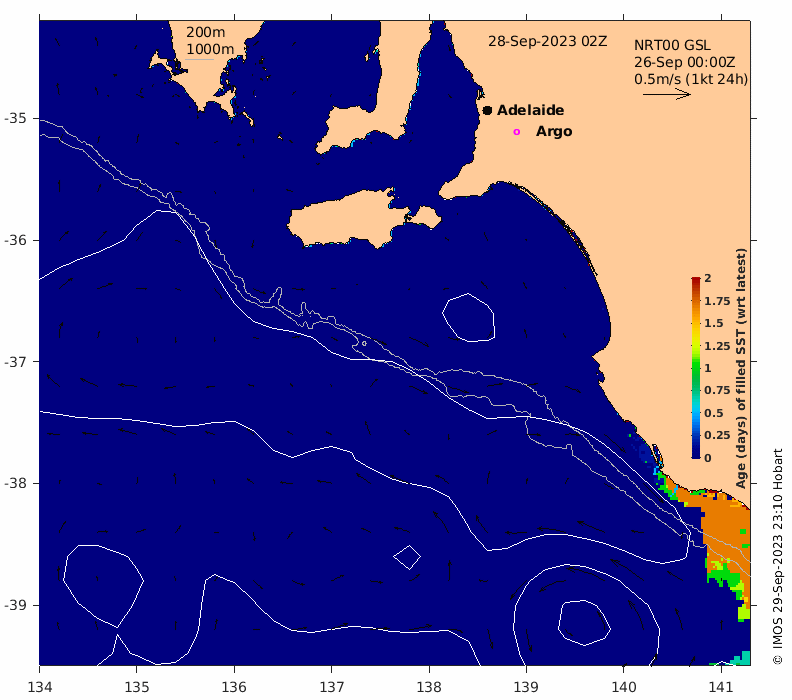The width and height of the screenshot is (792, 700).
Task: Click the IMOS copyright timestamp text
Action: tap(777, 557)
